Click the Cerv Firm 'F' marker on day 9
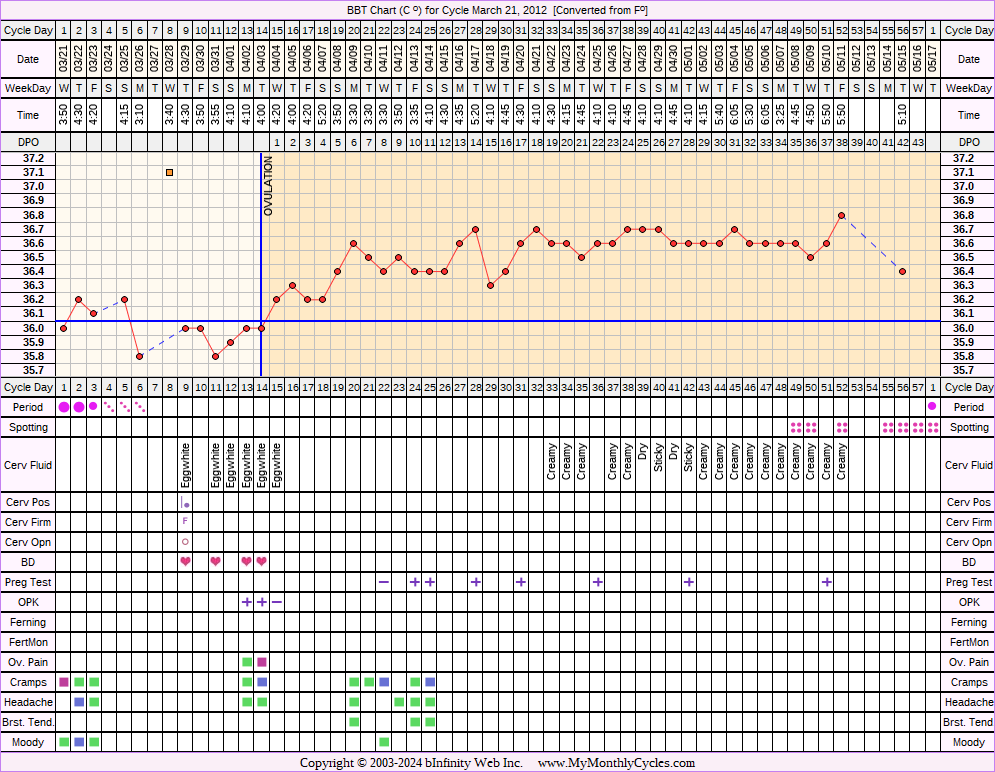 tap(185, 522)
